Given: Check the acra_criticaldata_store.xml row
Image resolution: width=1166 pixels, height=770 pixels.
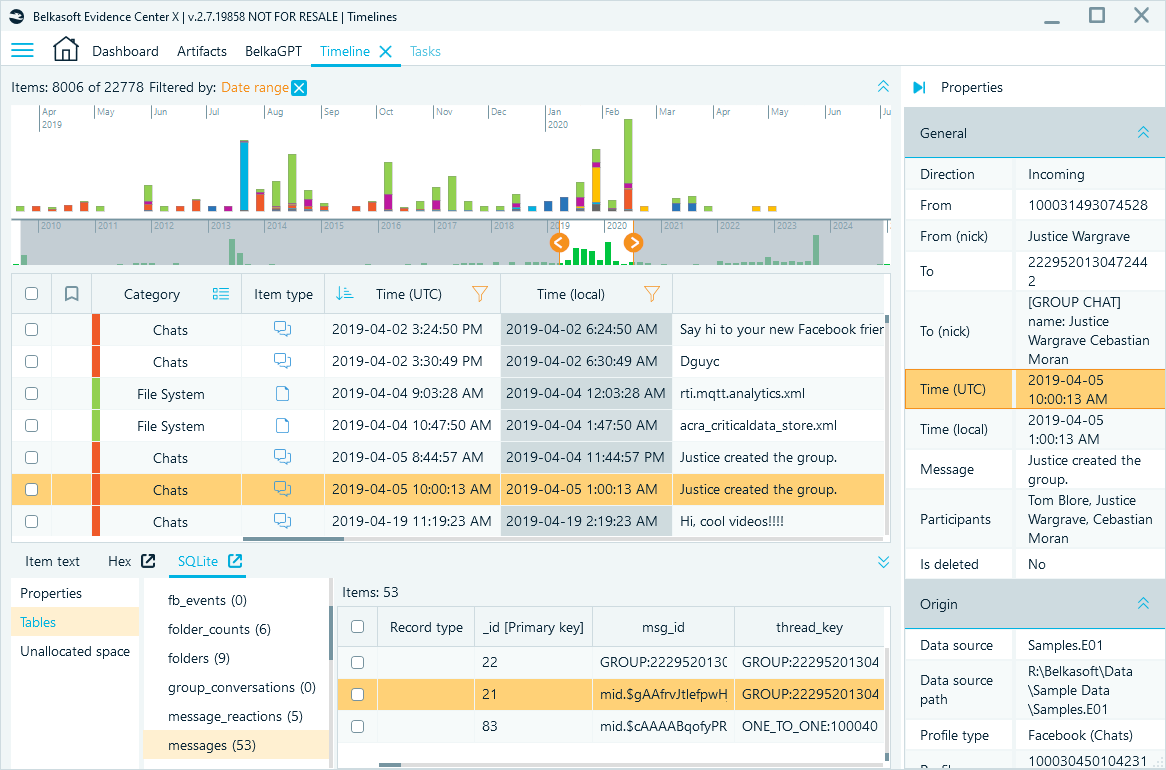Looking at the screenshot, I should 31,426.
